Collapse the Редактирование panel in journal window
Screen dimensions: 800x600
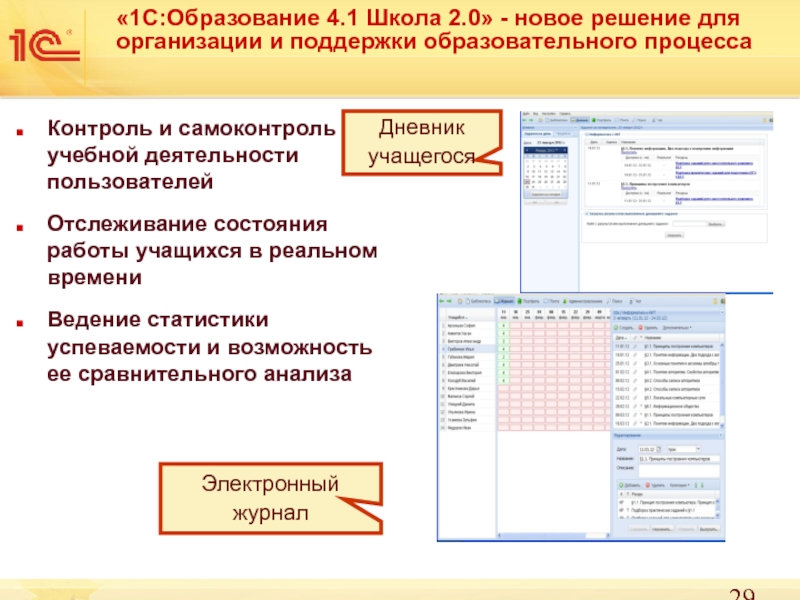click(x=721, y=436)
